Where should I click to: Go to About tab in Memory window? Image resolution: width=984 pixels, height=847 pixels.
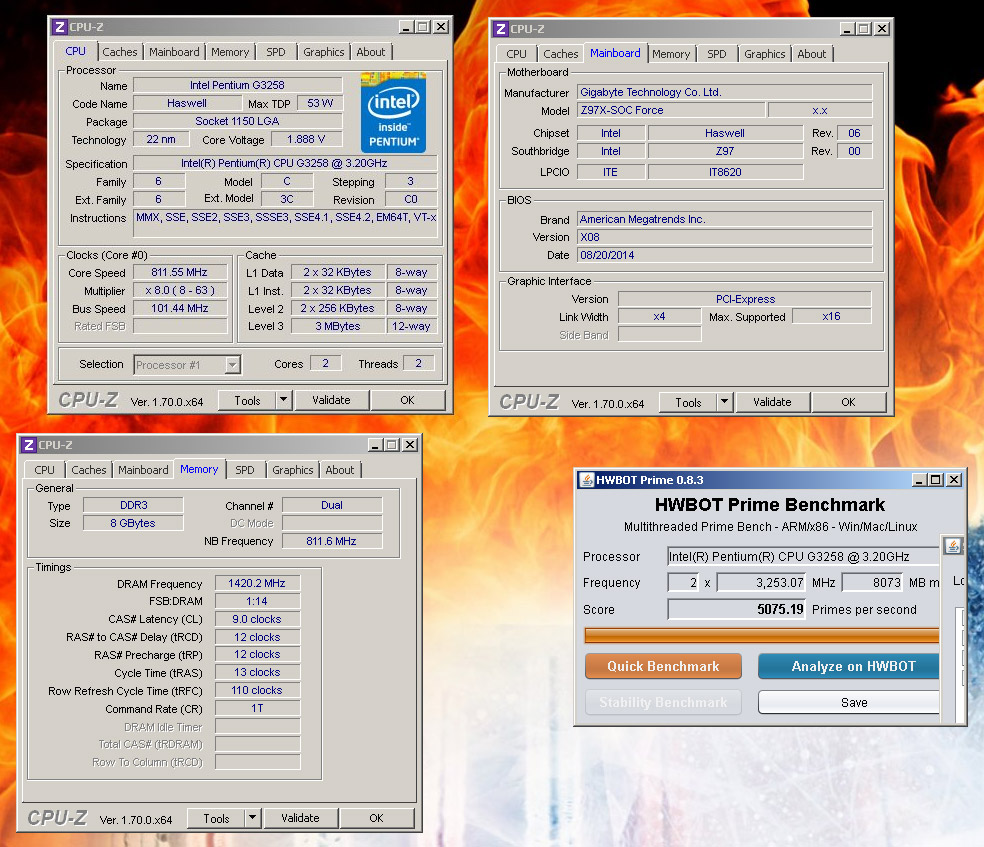tap(340, 470)
